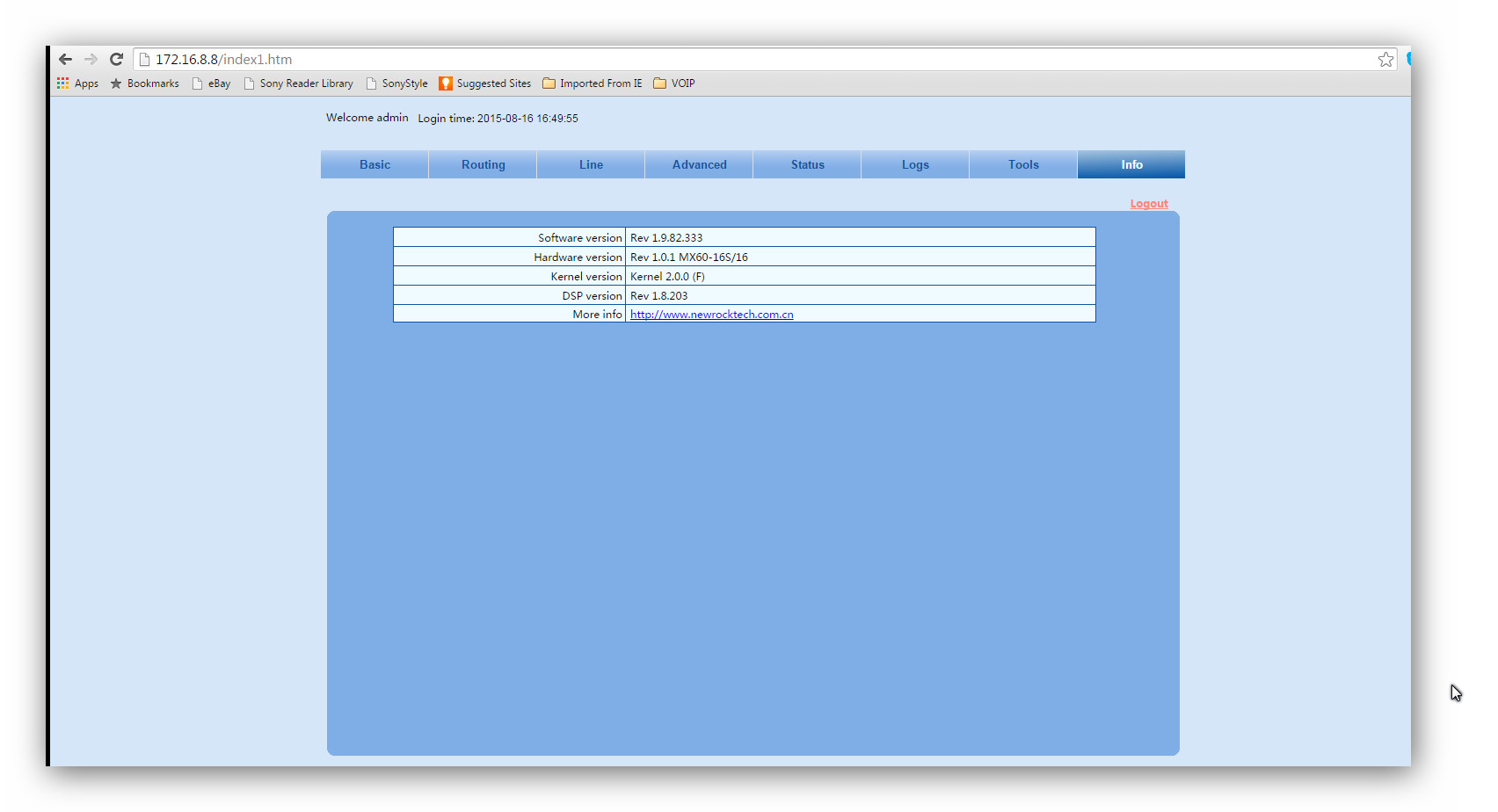This screenshot has height=812, width=1498.
Task: Open the newrocktech.com.cn link
Action: (711, 315)
